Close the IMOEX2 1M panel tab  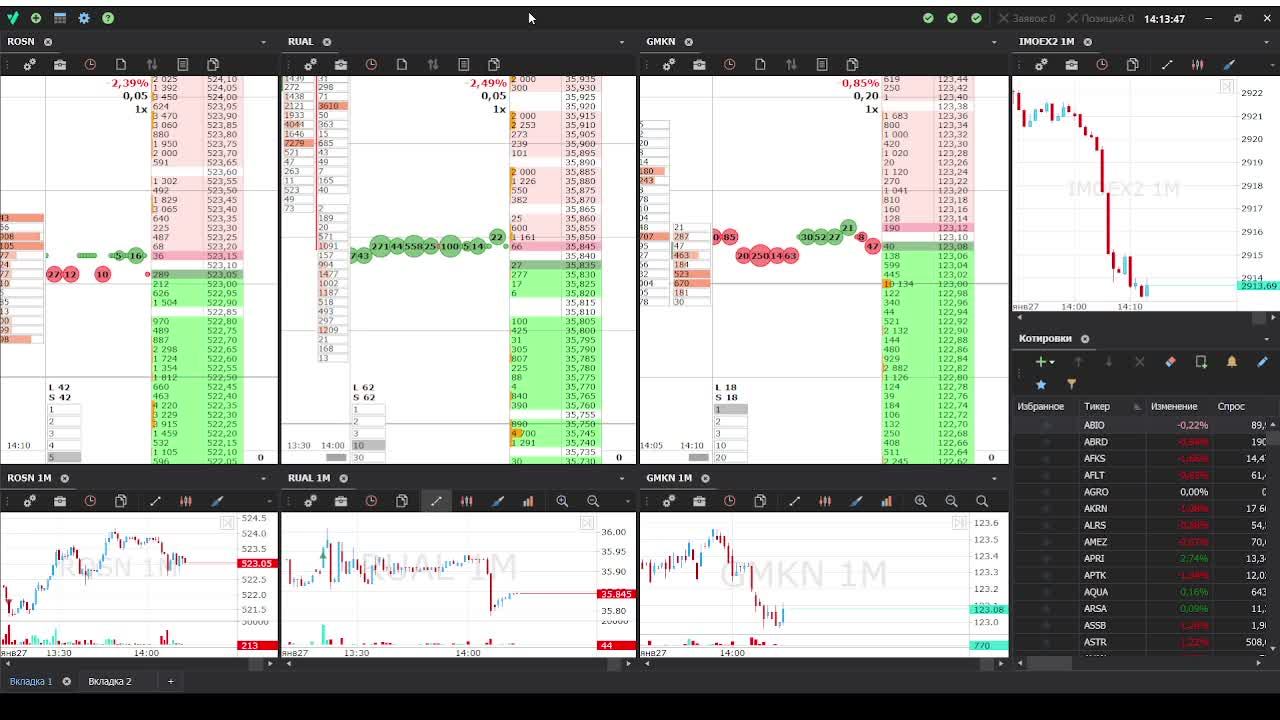tap(1088, 42)
